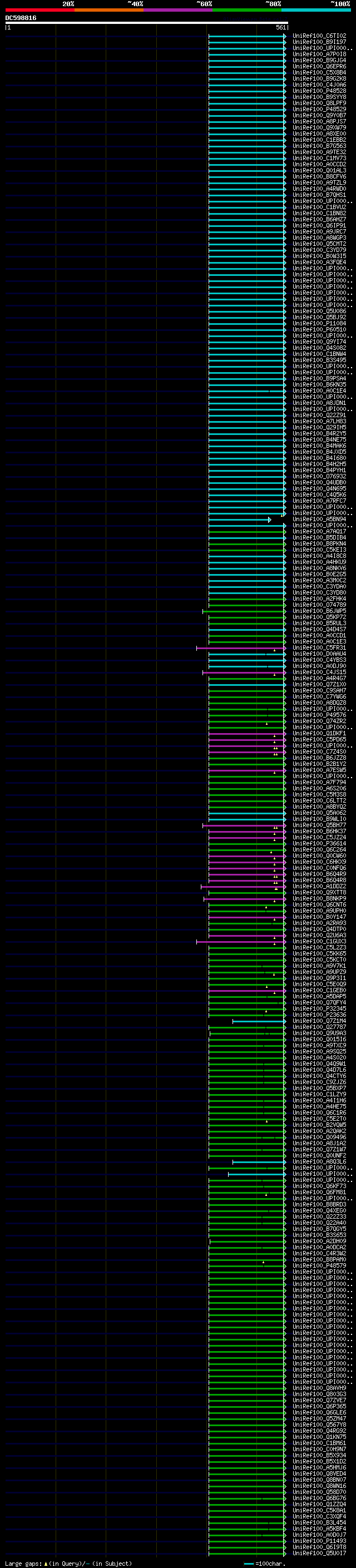Click hit label UniRef100_Q8LPF9
356x1568 pixels.
(319, 103)
